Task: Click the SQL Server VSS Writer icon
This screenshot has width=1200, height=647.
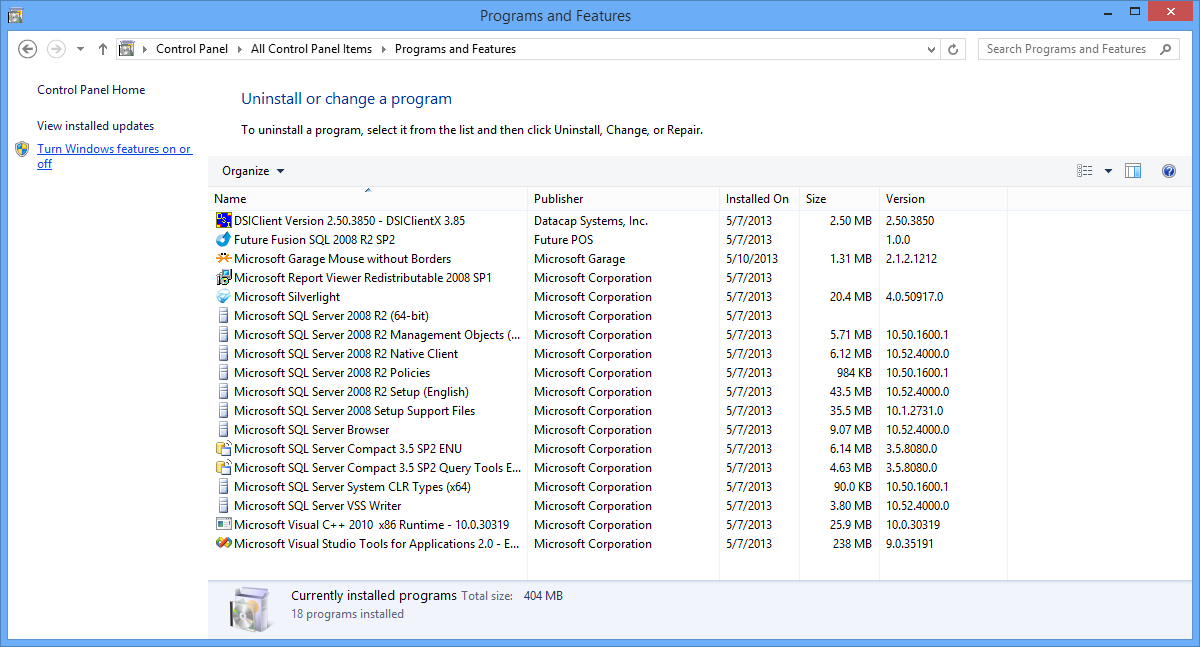Action: 223,506
